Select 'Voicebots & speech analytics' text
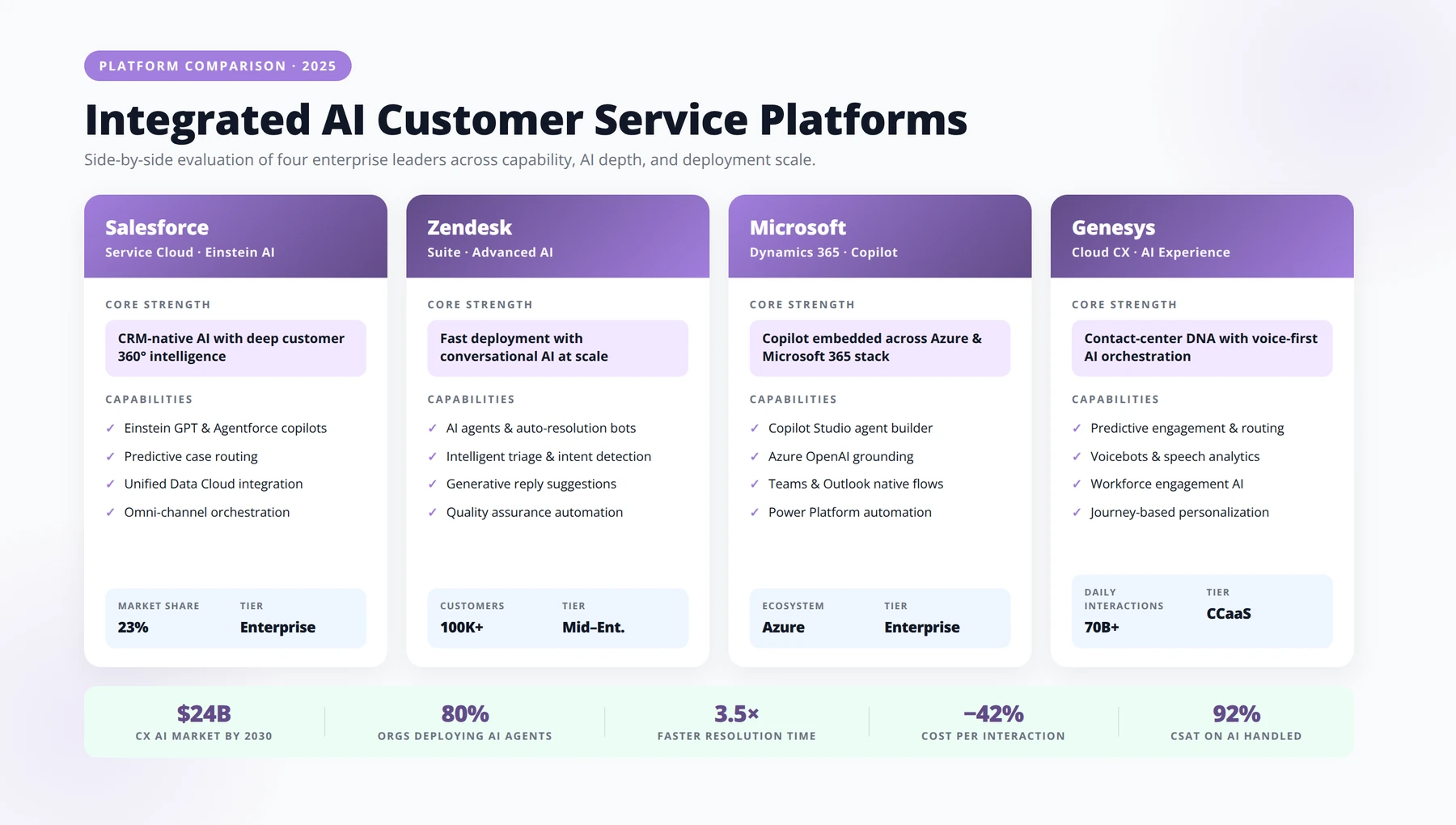 coord(1175,456)
